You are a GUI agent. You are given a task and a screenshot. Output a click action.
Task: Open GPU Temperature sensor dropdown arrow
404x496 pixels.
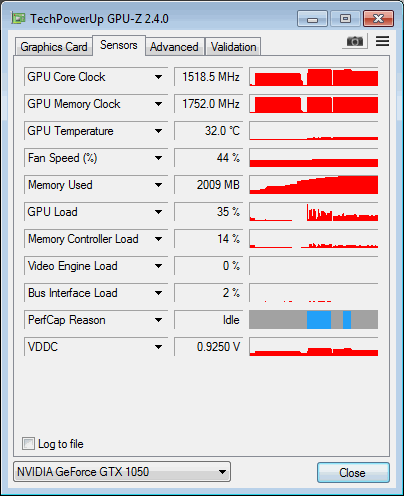pyautogui.click(x=159, y=131)
